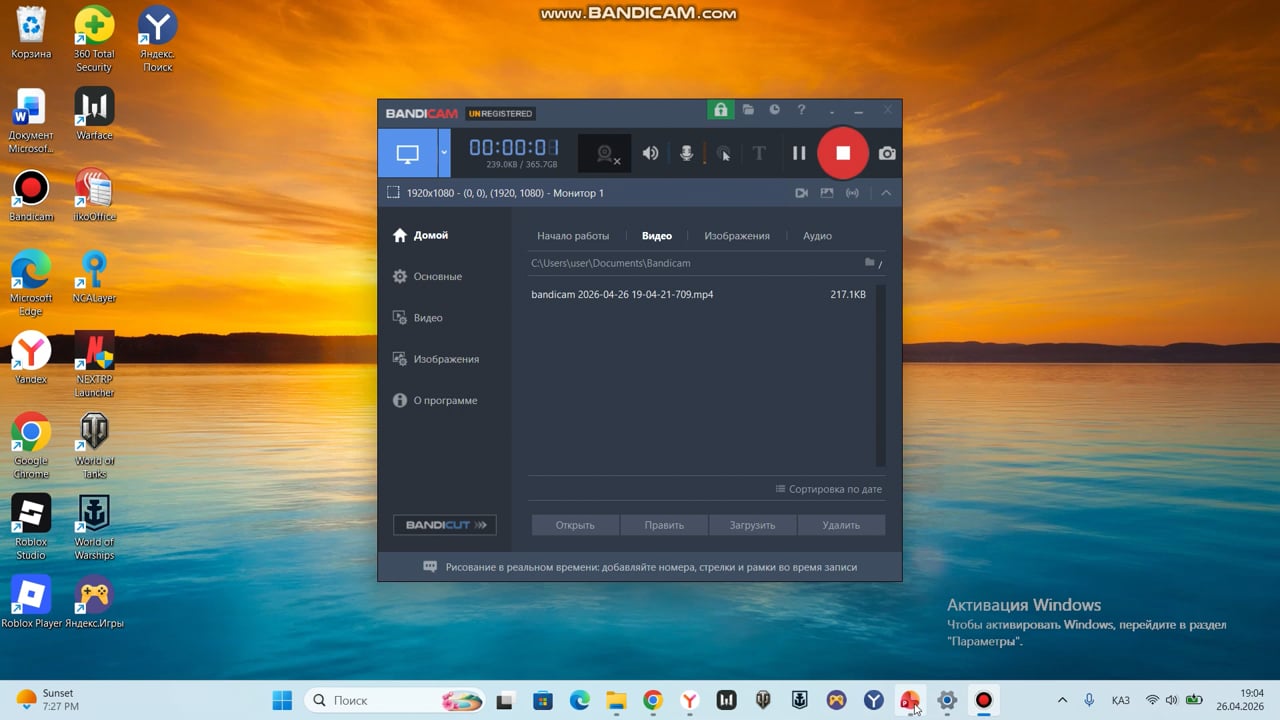Pause the current Bandicam recording

point(799,153)
